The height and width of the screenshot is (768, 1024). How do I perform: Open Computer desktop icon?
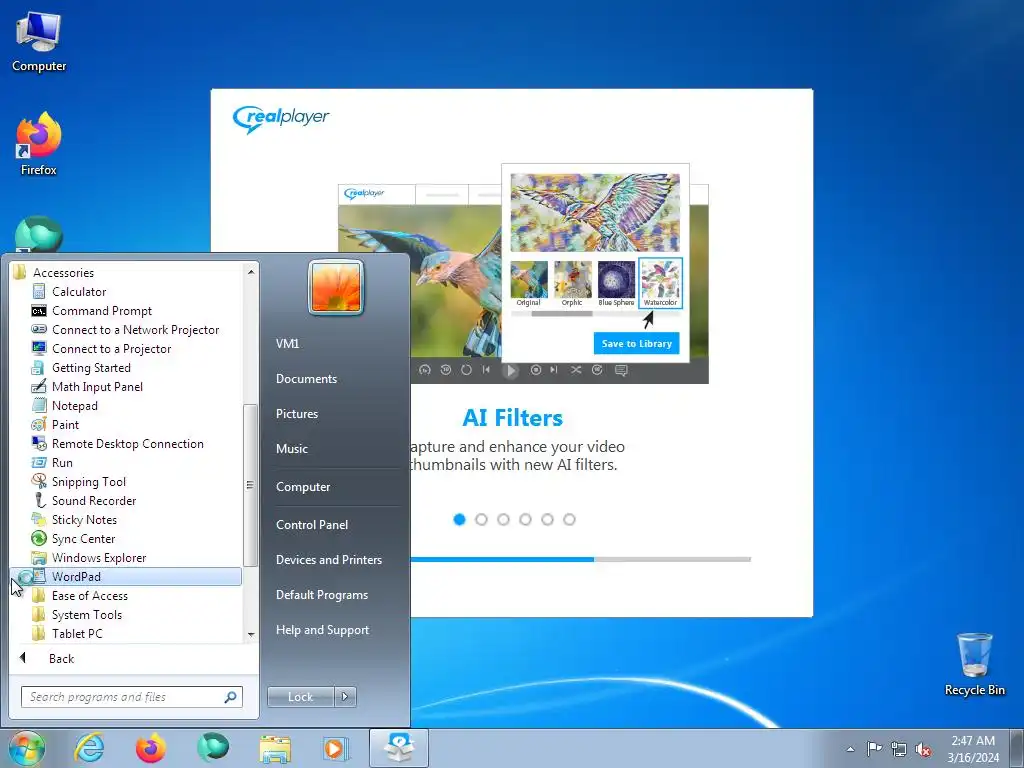tap(39, 42)
